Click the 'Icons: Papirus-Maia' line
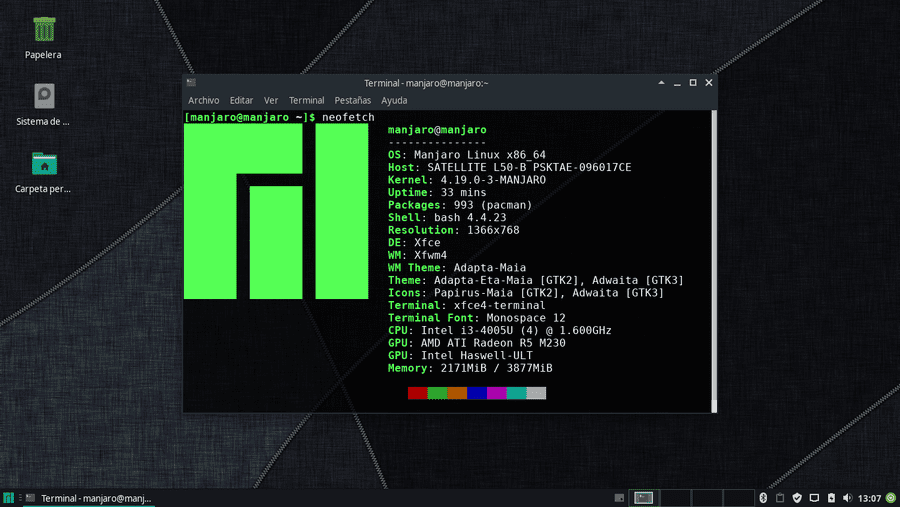The width and height of the screenshot is (900, 507). (526, 293)
